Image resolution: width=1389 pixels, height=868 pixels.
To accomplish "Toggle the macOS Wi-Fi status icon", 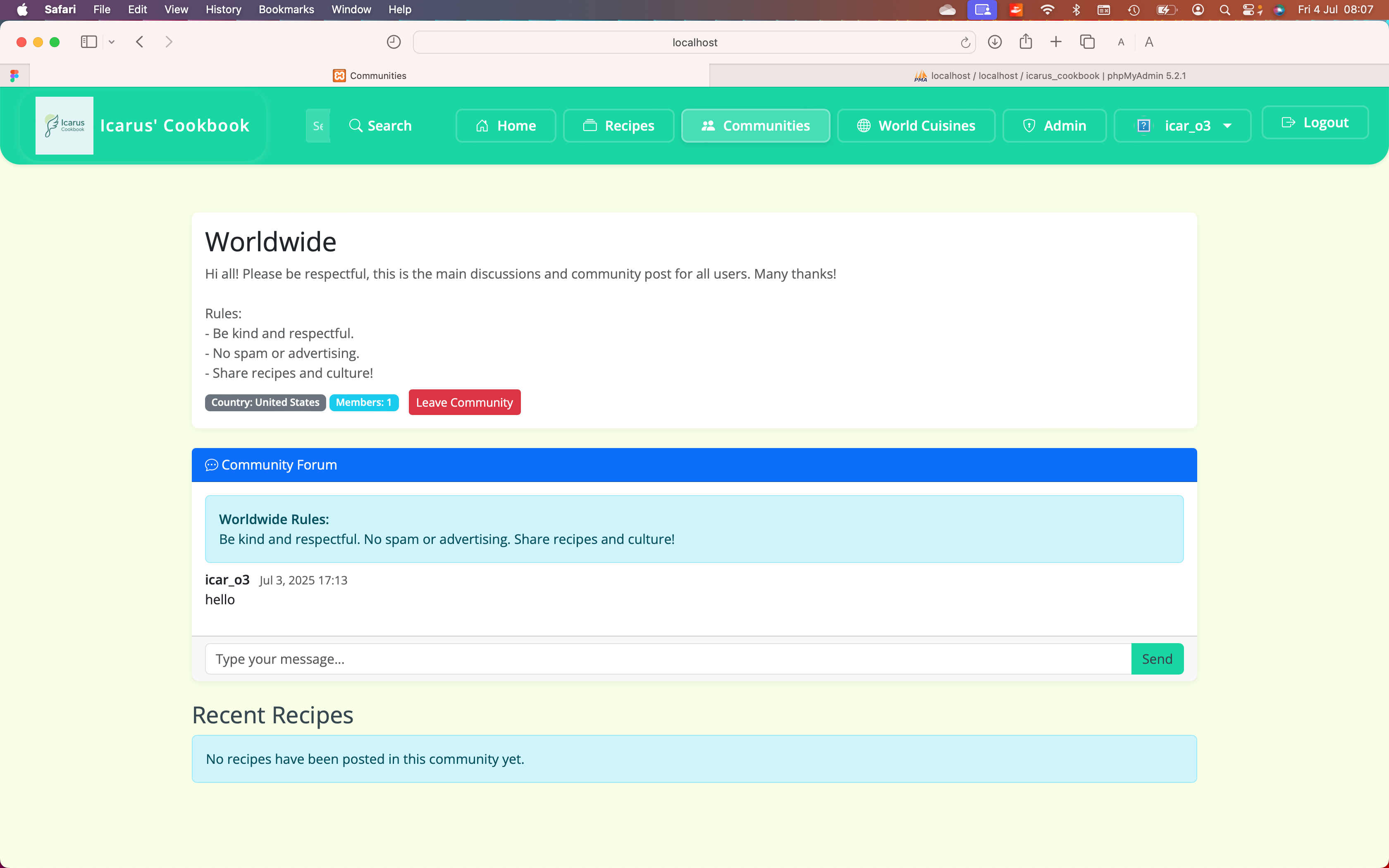I will pyautogui.click(x=1046, y=9).
